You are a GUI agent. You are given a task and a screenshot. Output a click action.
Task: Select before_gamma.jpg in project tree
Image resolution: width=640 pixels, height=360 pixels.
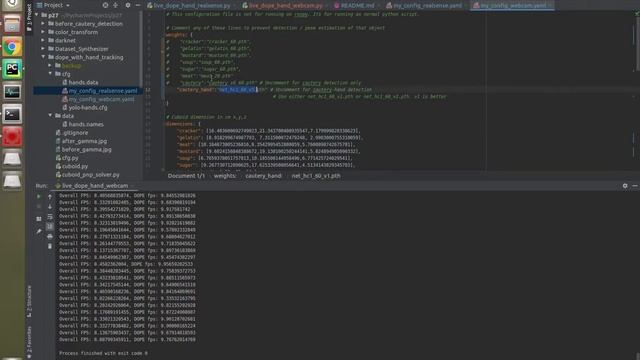83,149
